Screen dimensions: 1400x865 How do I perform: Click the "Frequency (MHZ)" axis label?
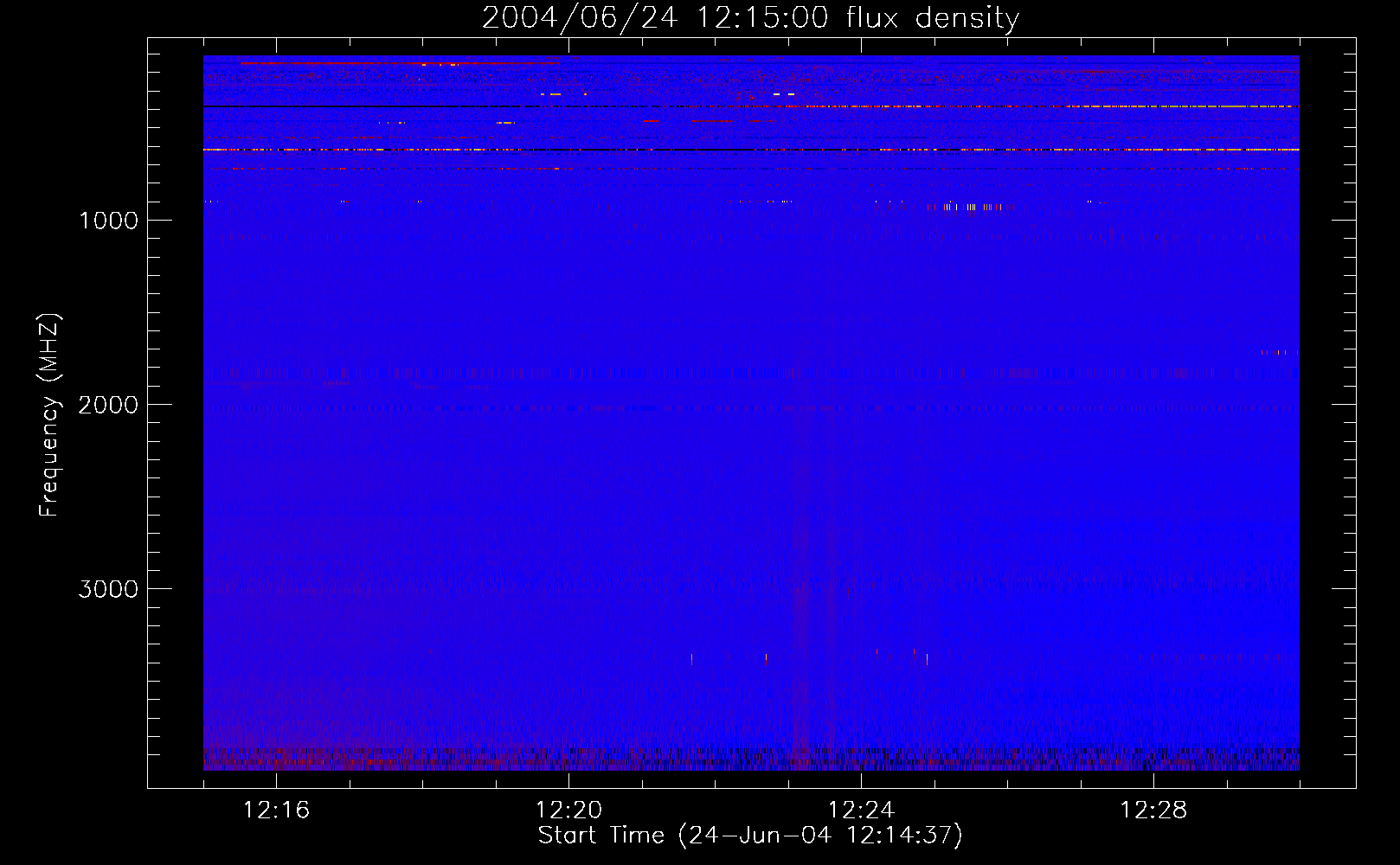pos(49,415)
